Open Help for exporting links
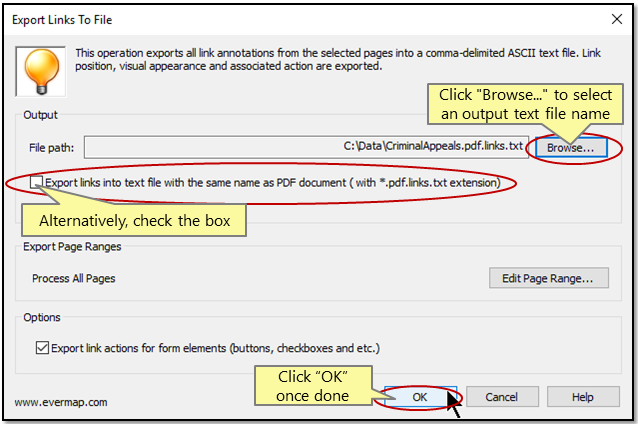The image size is (638, 424). point(582,397)
